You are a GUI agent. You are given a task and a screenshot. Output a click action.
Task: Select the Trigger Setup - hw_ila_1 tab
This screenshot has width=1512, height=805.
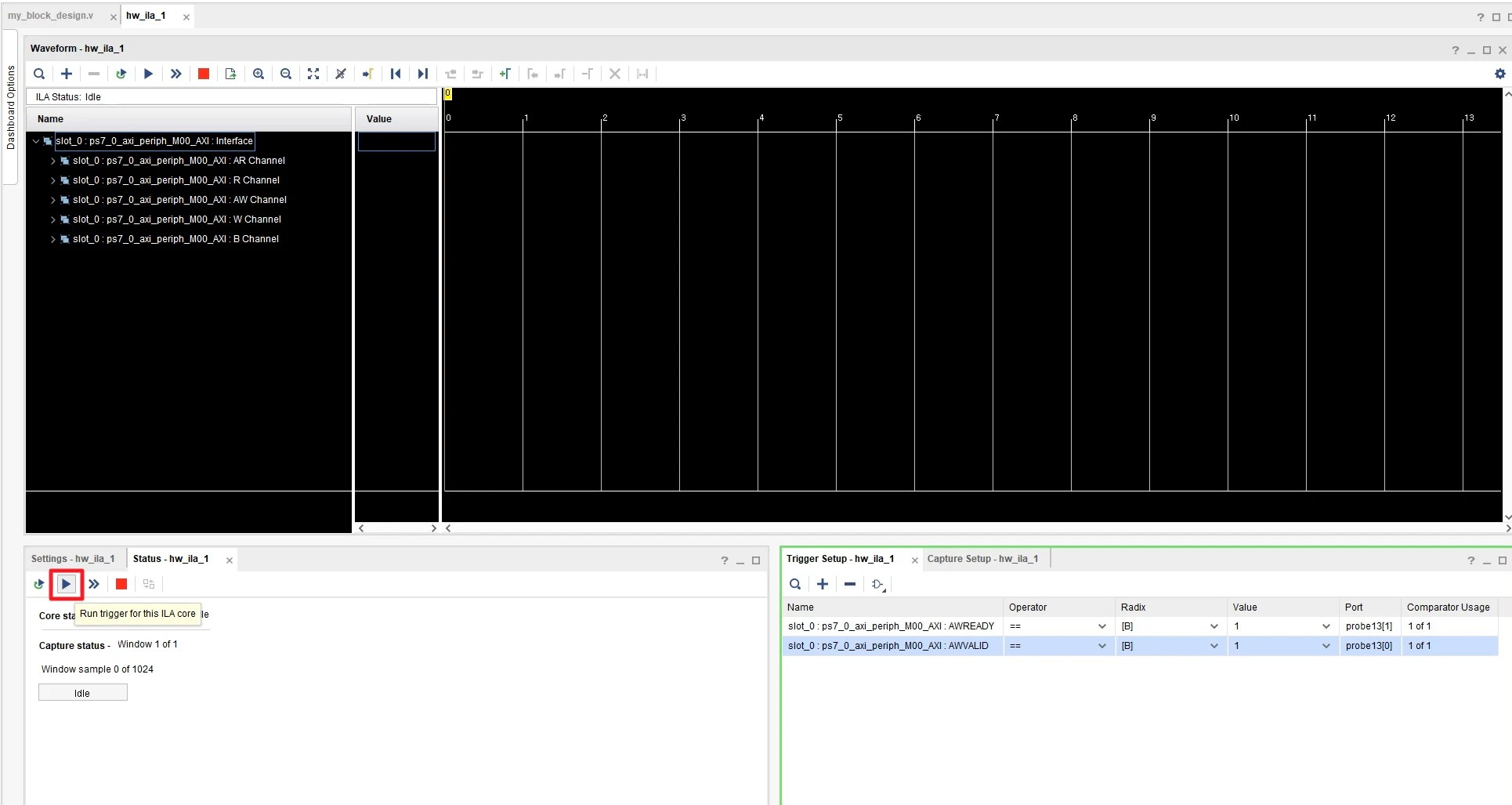tap(840, 559)
